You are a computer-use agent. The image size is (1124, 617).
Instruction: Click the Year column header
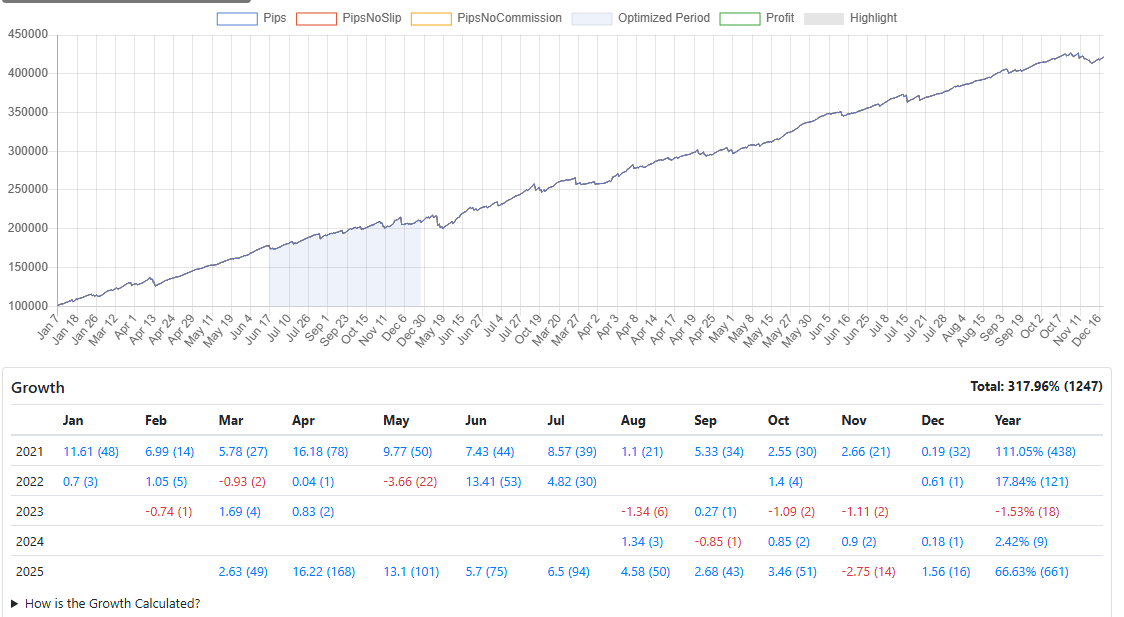(1007, 421)
